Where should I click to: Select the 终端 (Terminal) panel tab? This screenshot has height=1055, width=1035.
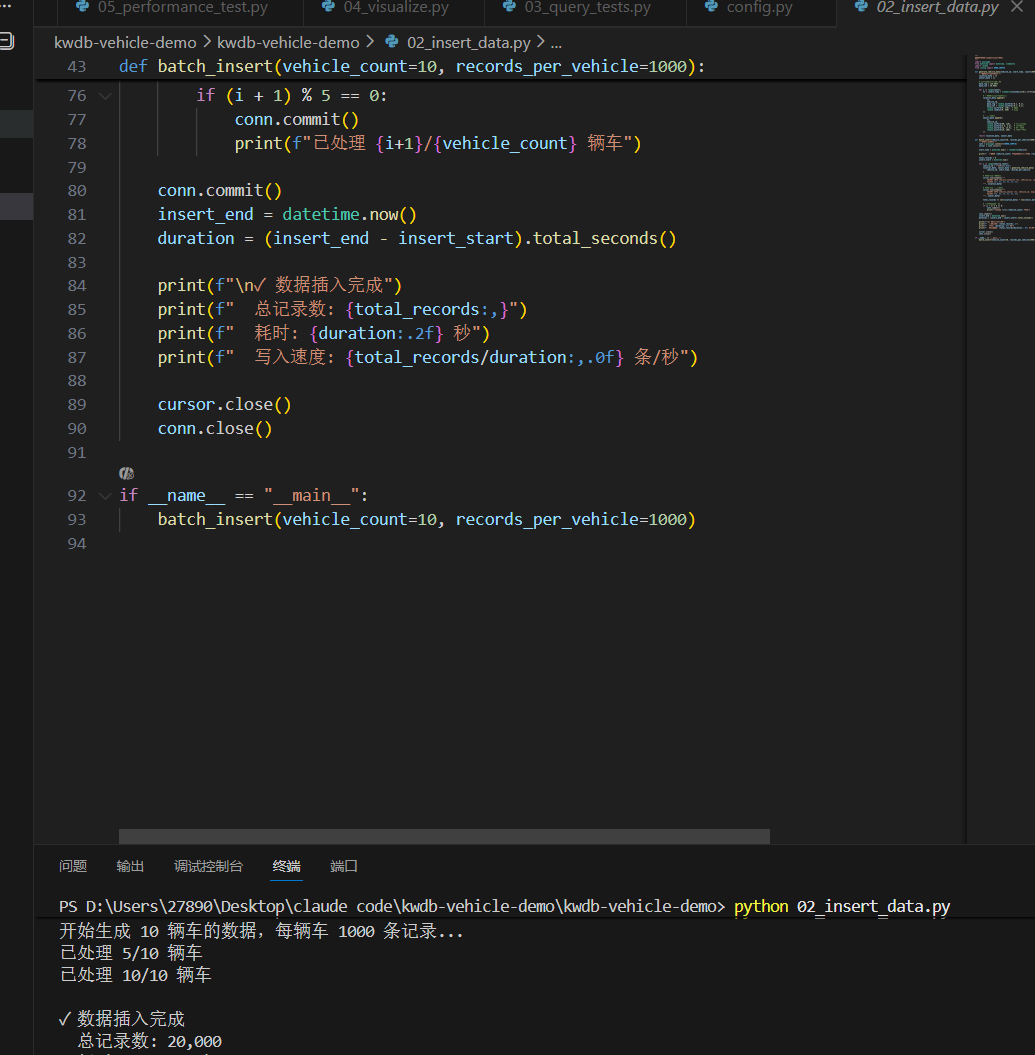287,866
